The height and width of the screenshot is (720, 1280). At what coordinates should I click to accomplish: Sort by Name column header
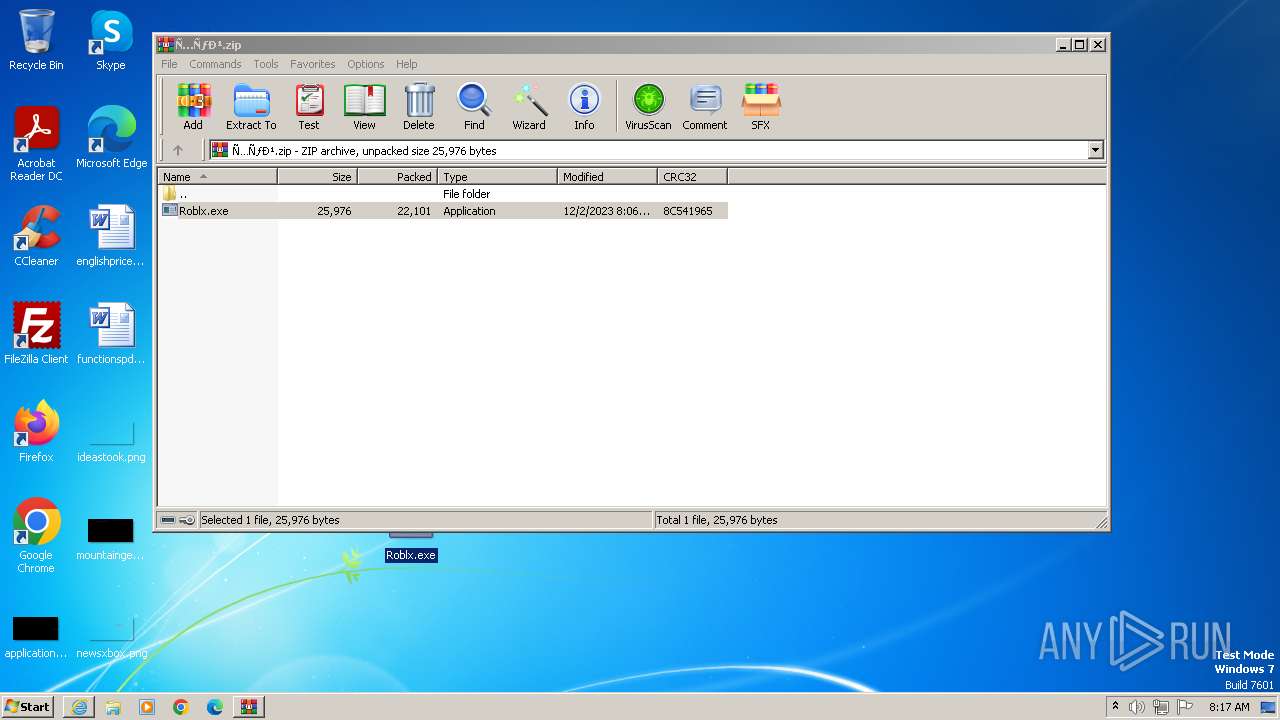[x=218, y=176]
